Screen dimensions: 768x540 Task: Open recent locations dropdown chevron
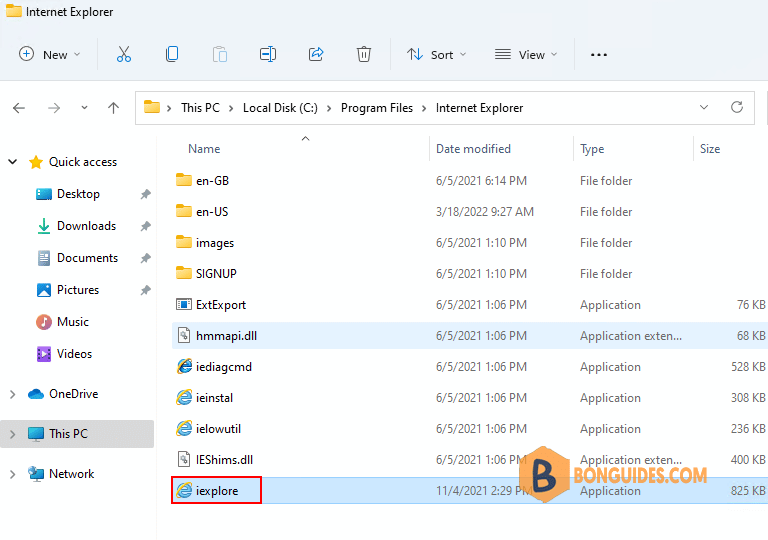click(x=84, y=108)
